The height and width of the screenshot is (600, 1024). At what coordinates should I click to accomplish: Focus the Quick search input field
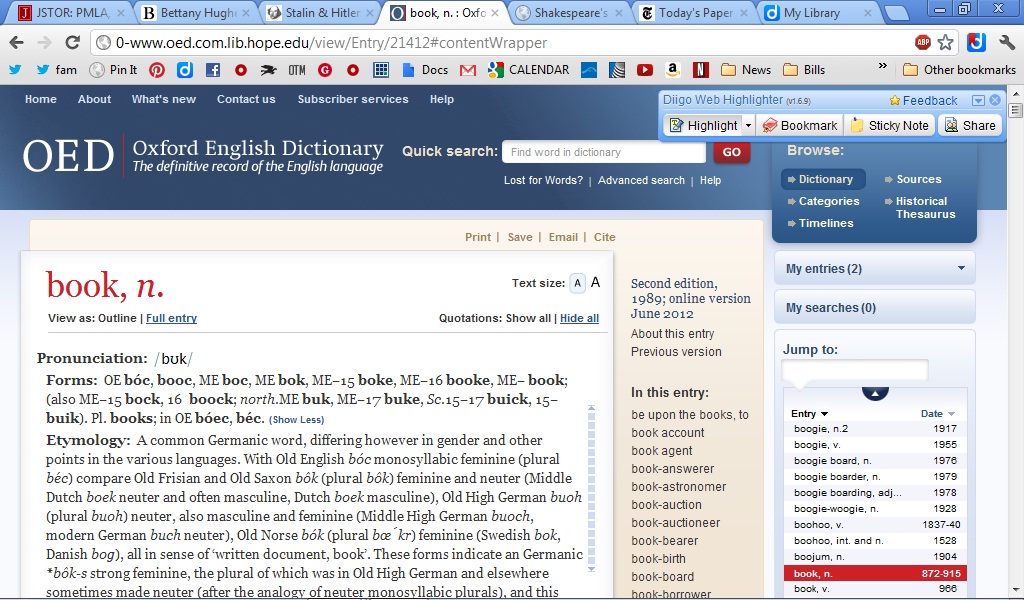(x=604, y=152)
